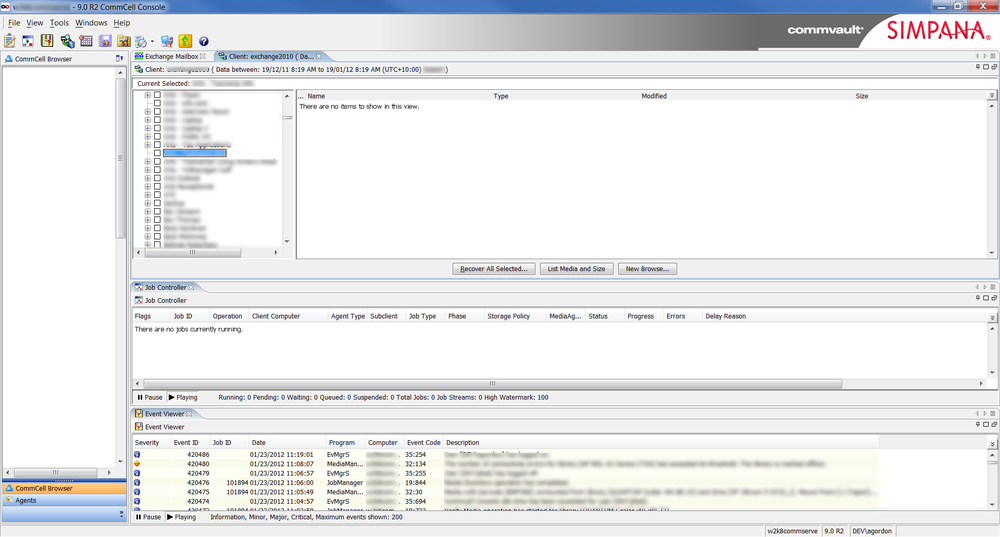Click the info icon for event 420486

[x=137, y=455]
